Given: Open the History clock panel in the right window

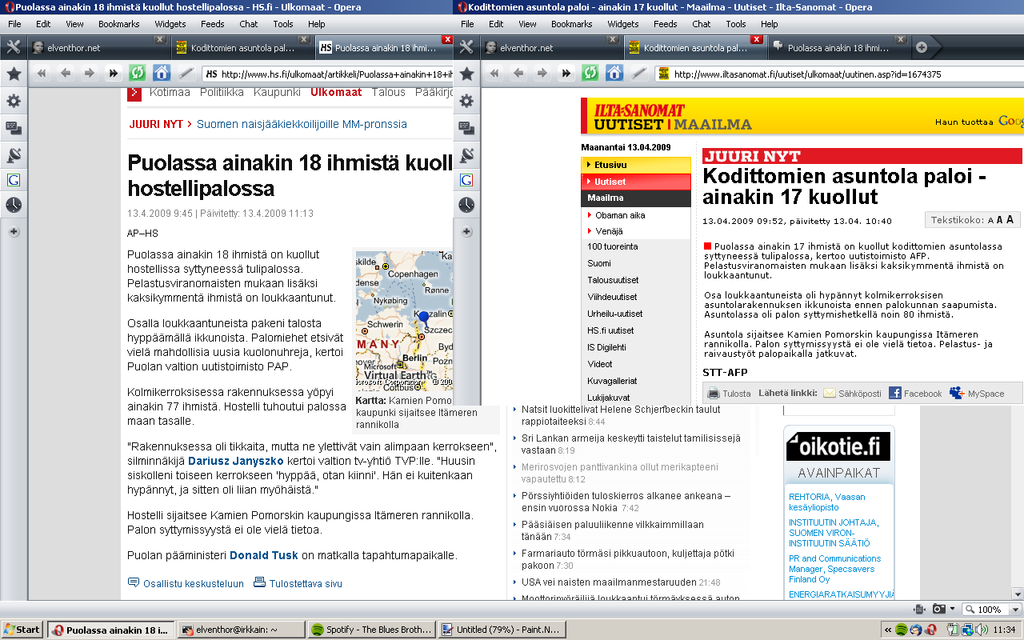Looking at the screenshot, I should point(466,205).
